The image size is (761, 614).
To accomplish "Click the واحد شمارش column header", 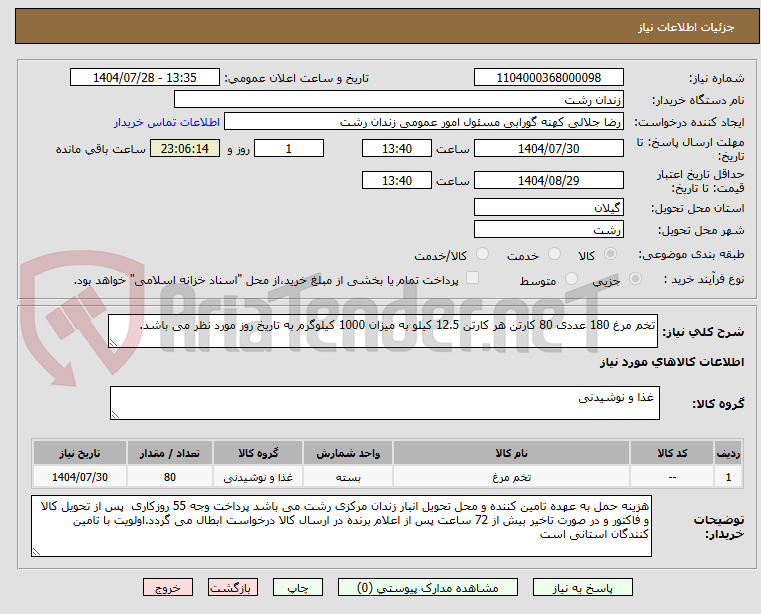I will [347, 453].
